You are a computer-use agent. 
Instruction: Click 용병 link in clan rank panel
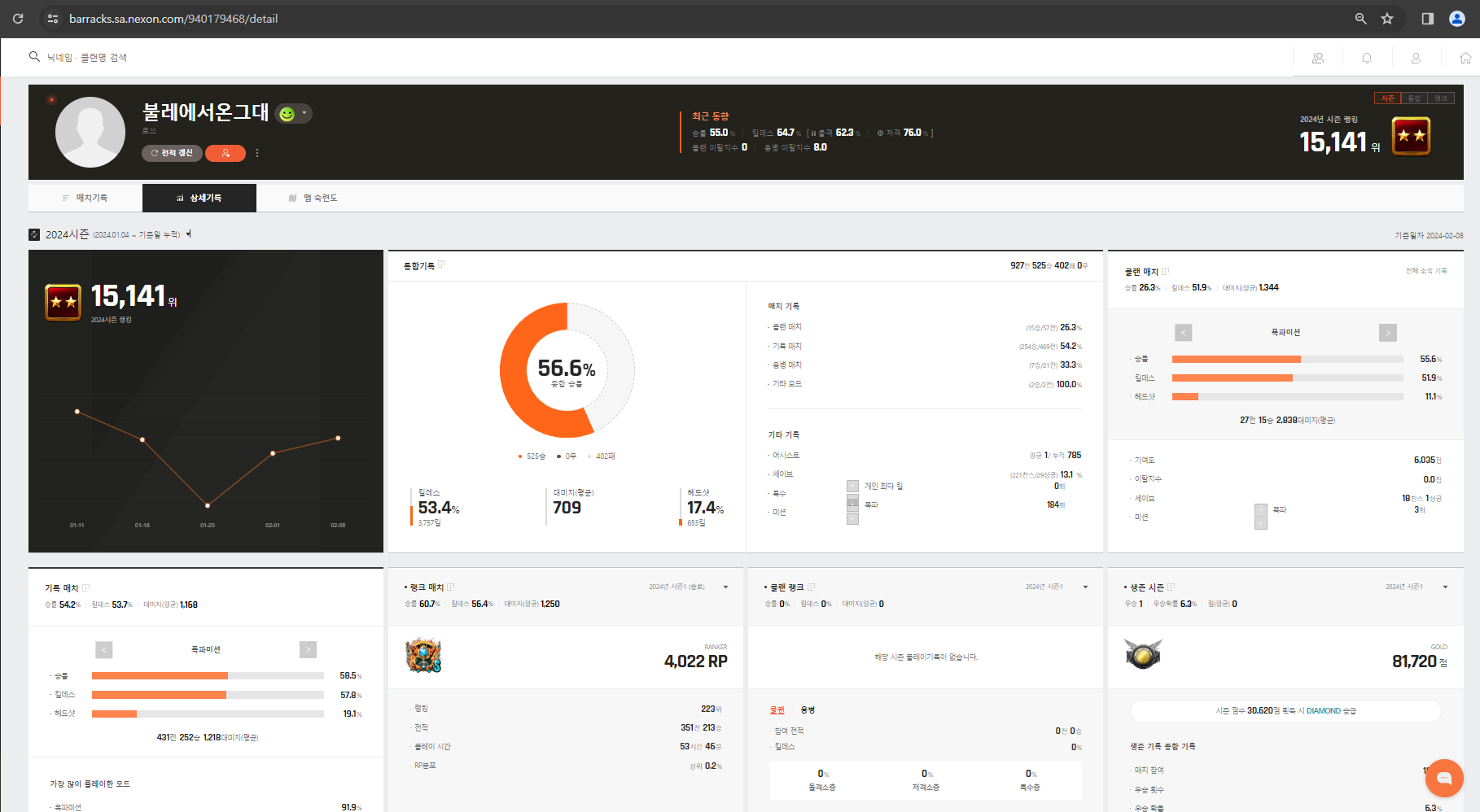click(x=808, y=710)
